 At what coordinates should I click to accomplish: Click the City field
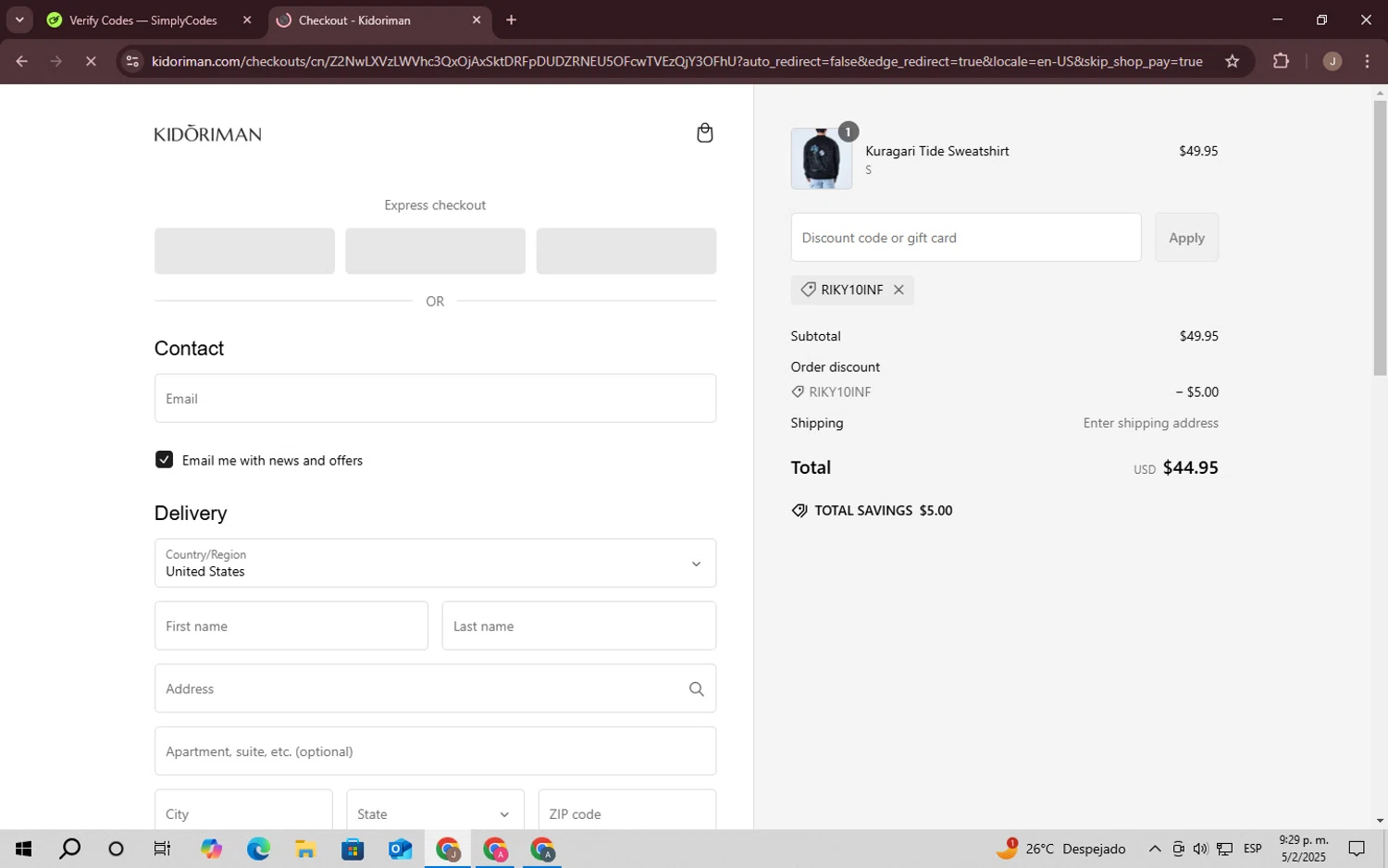[x=243, y=813]
